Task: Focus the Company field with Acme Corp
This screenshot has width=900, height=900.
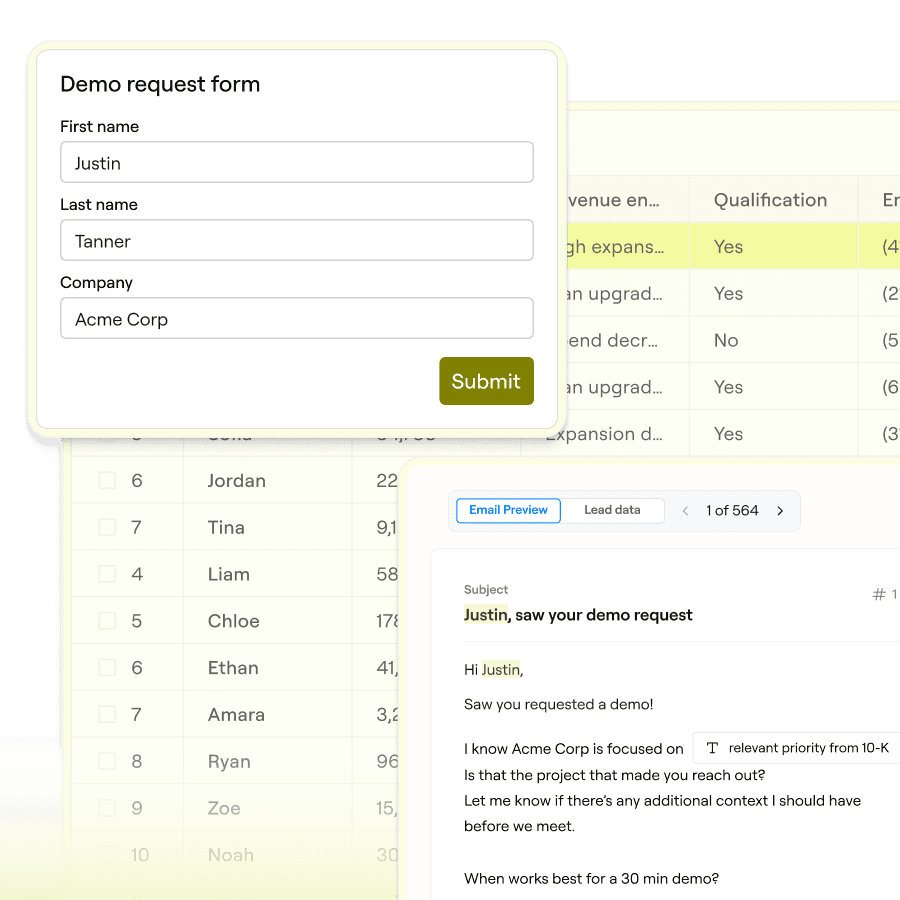Action: click(x=297, y=319)
